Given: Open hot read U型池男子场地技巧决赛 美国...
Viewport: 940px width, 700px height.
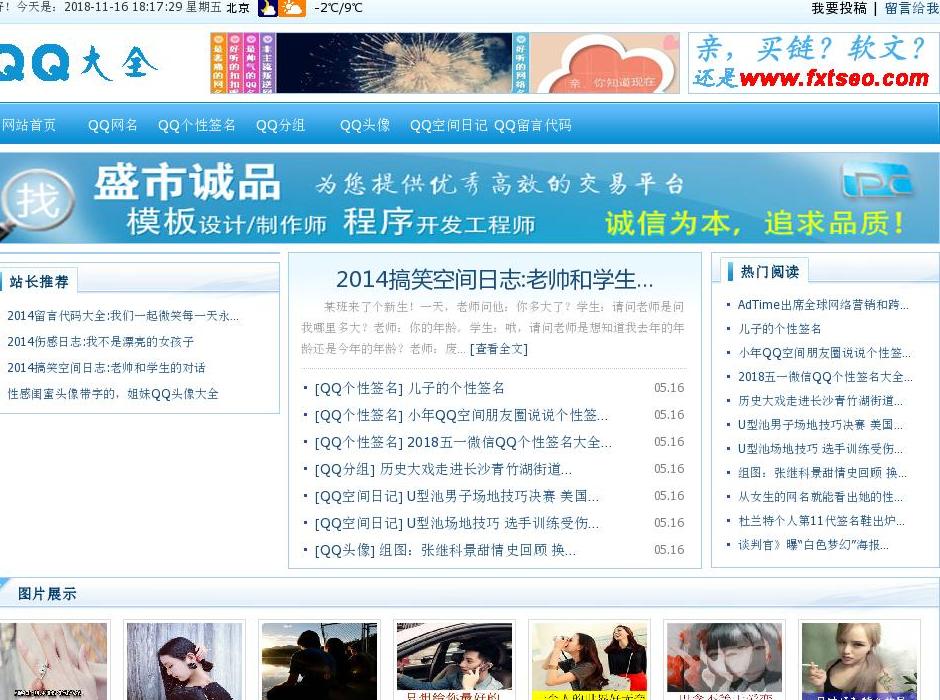Looking at the screenshot, I should 820,424.
